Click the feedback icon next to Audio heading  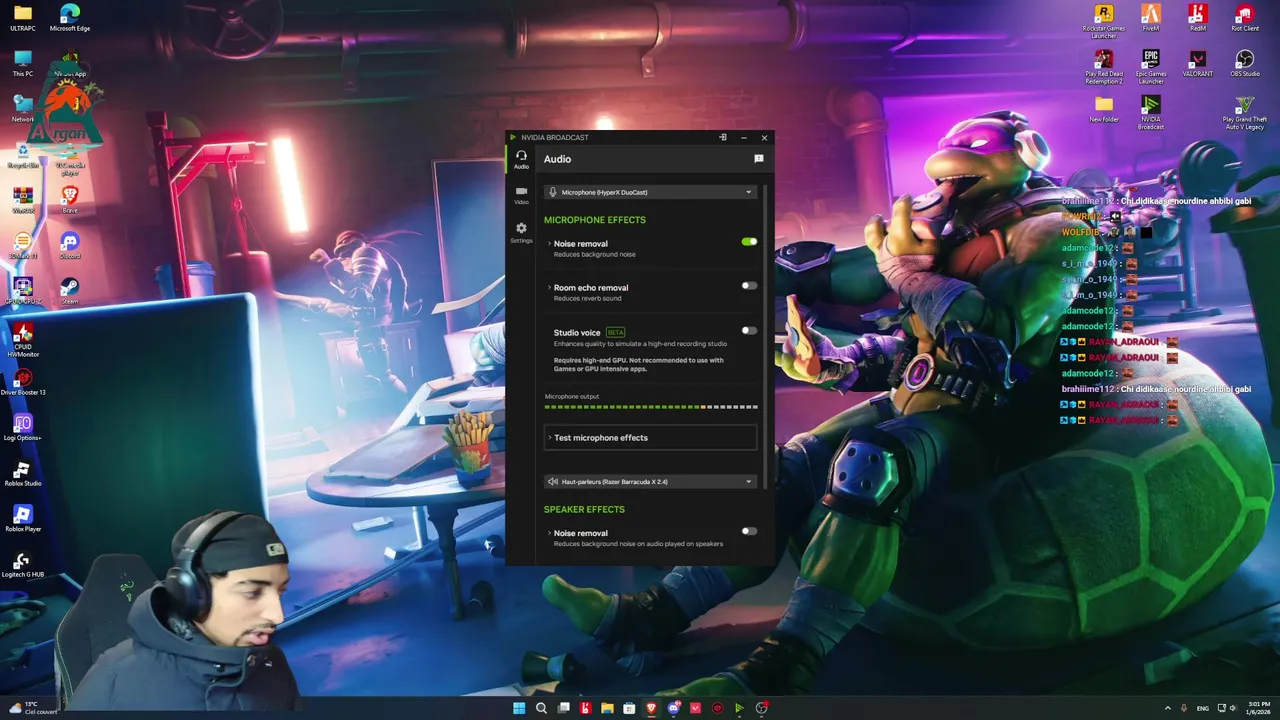point(758,159)
